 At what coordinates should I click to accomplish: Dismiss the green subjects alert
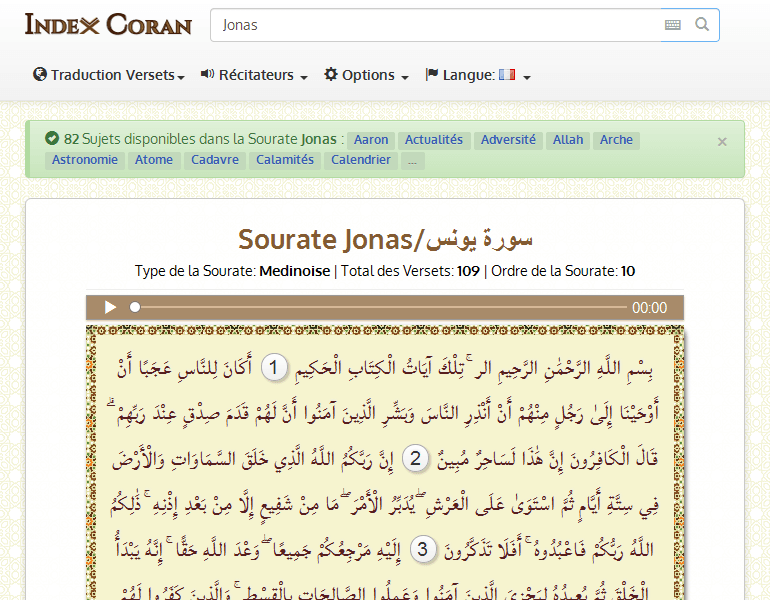pyautogui.click(x=722, y=142)
